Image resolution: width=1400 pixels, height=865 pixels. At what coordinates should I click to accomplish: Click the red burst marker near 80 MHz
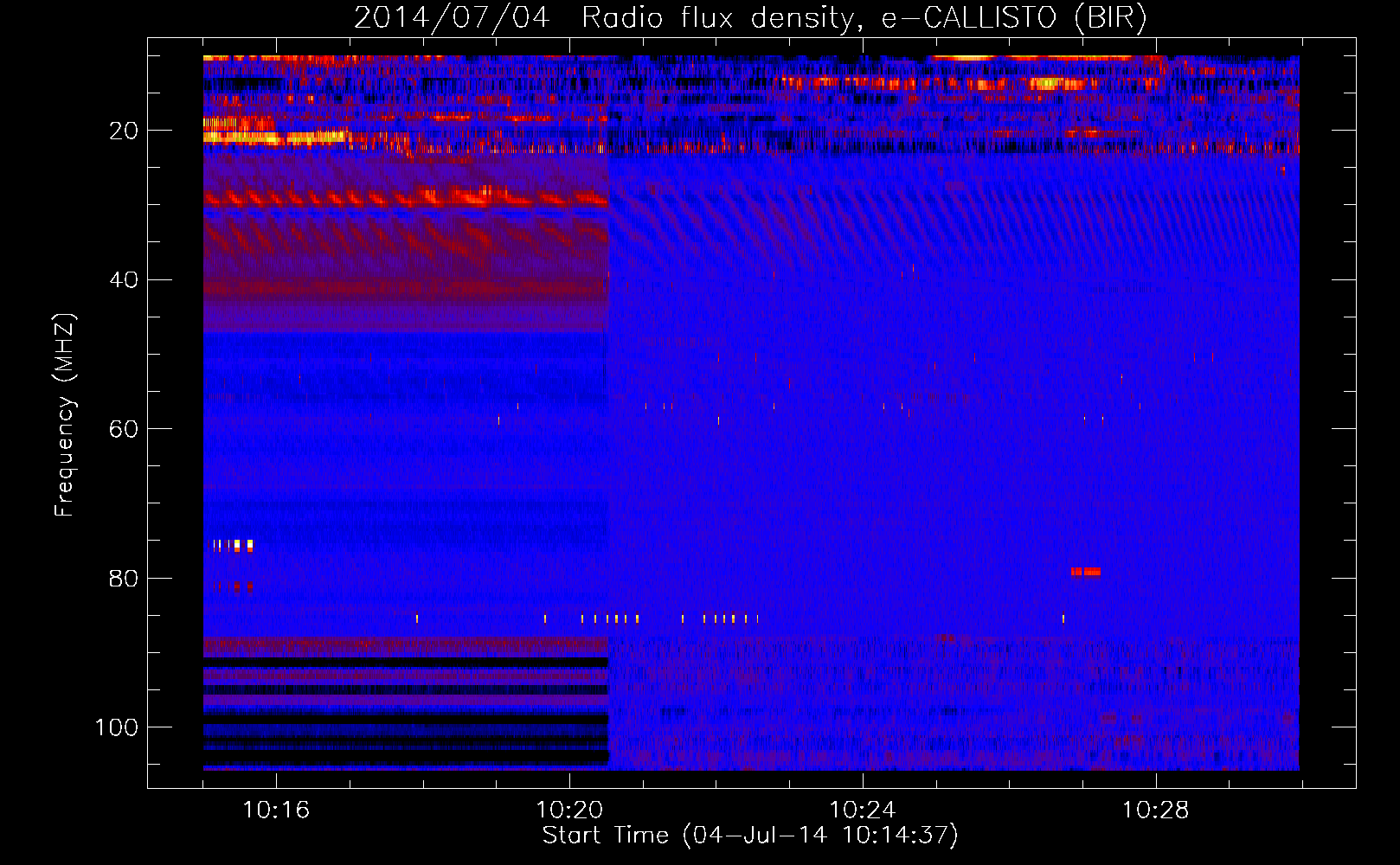tap(1085, 572)
